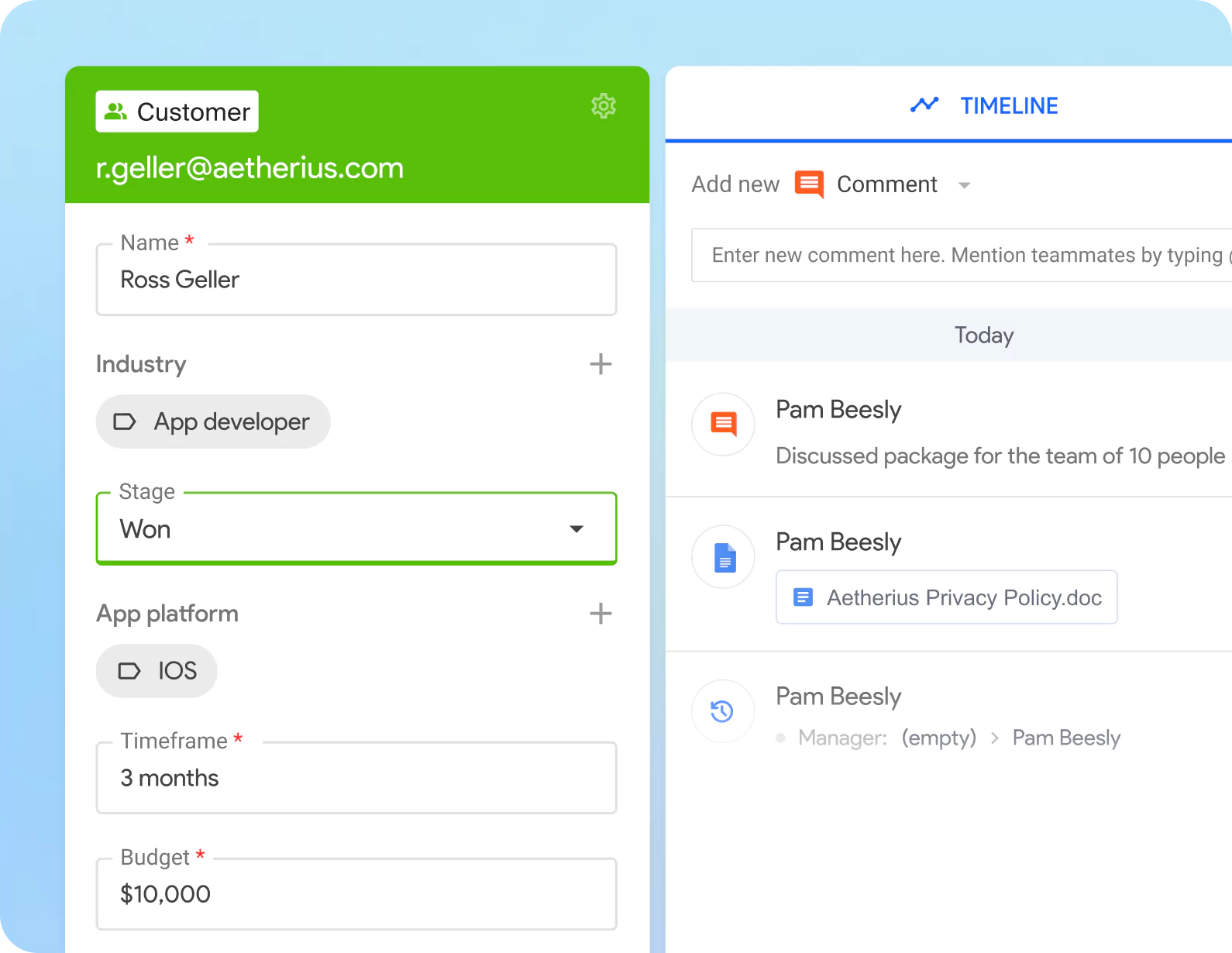Click the timeline chart icon

(924, 105)
